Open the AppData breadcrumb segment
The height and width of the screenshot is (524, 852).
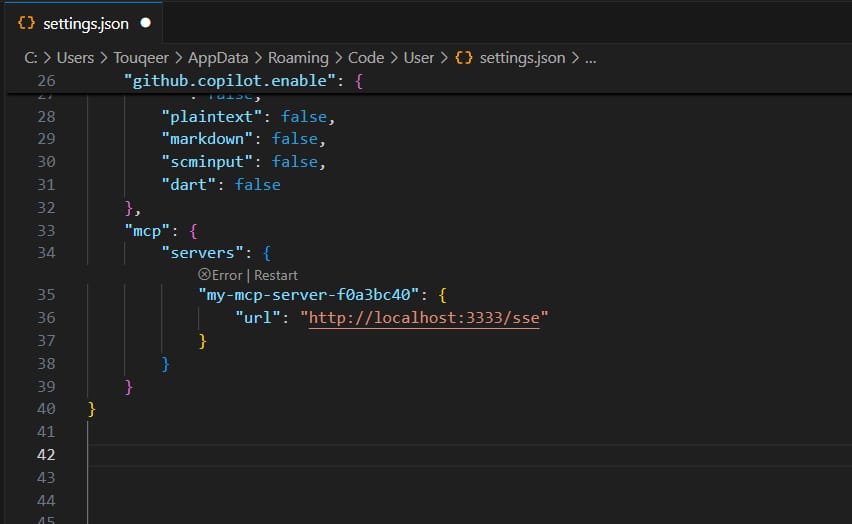[x=218, y=58]
